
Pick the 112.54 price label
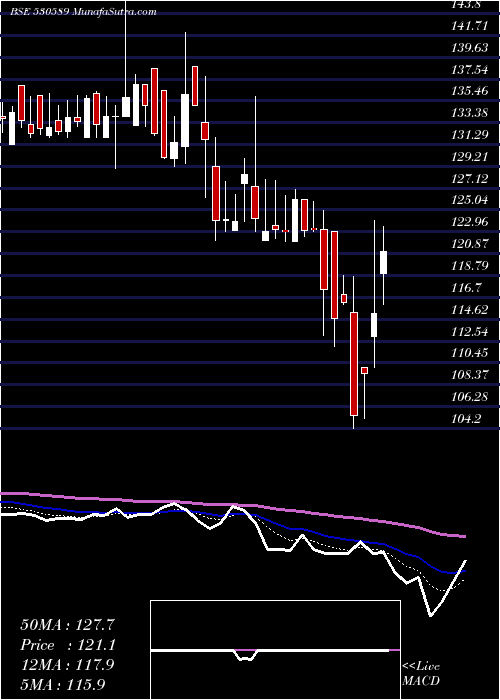(x=470, y=331)
